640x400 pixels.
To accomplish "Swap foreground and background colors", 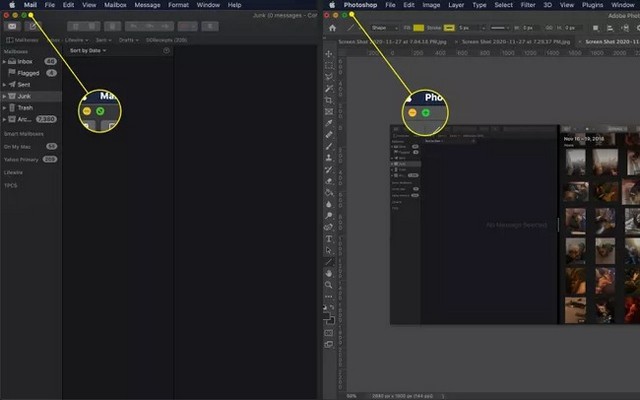I will click(332, 307).
